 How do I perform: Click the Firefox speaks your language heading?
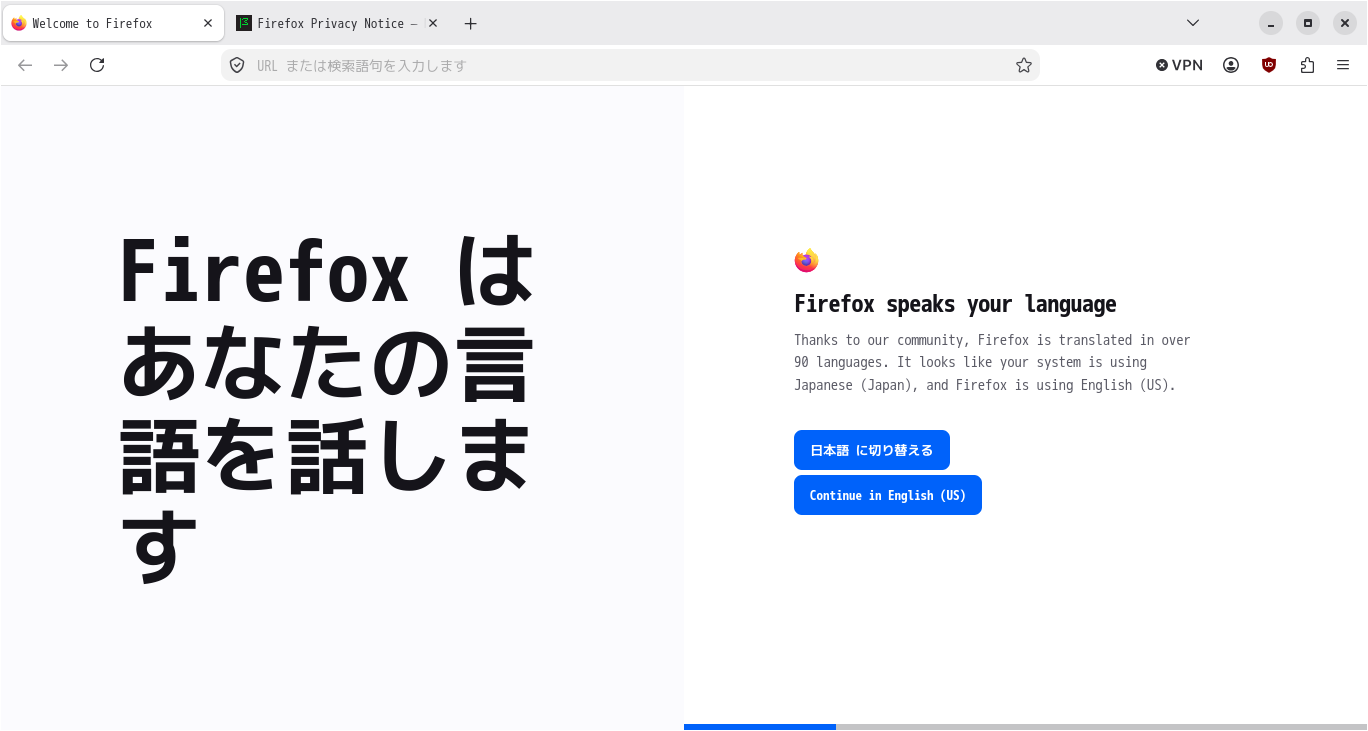955,304
